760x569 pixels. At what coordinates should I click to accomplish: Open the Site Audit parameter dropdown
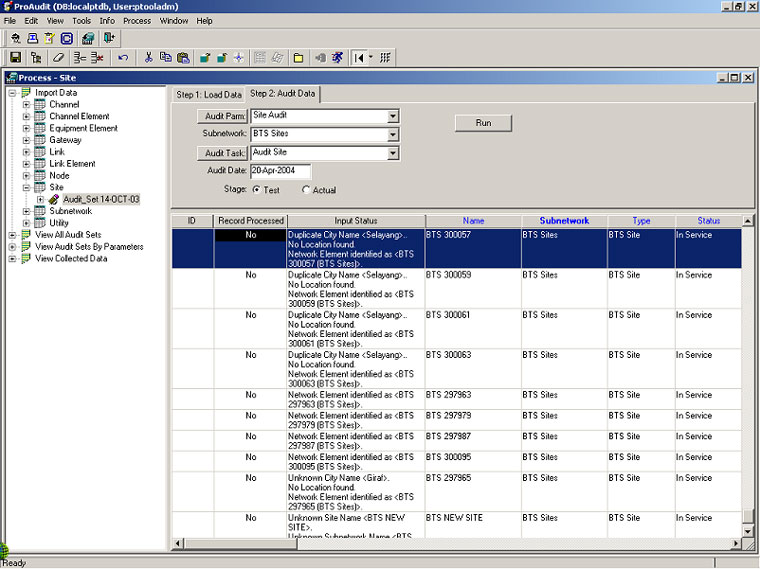393,116
